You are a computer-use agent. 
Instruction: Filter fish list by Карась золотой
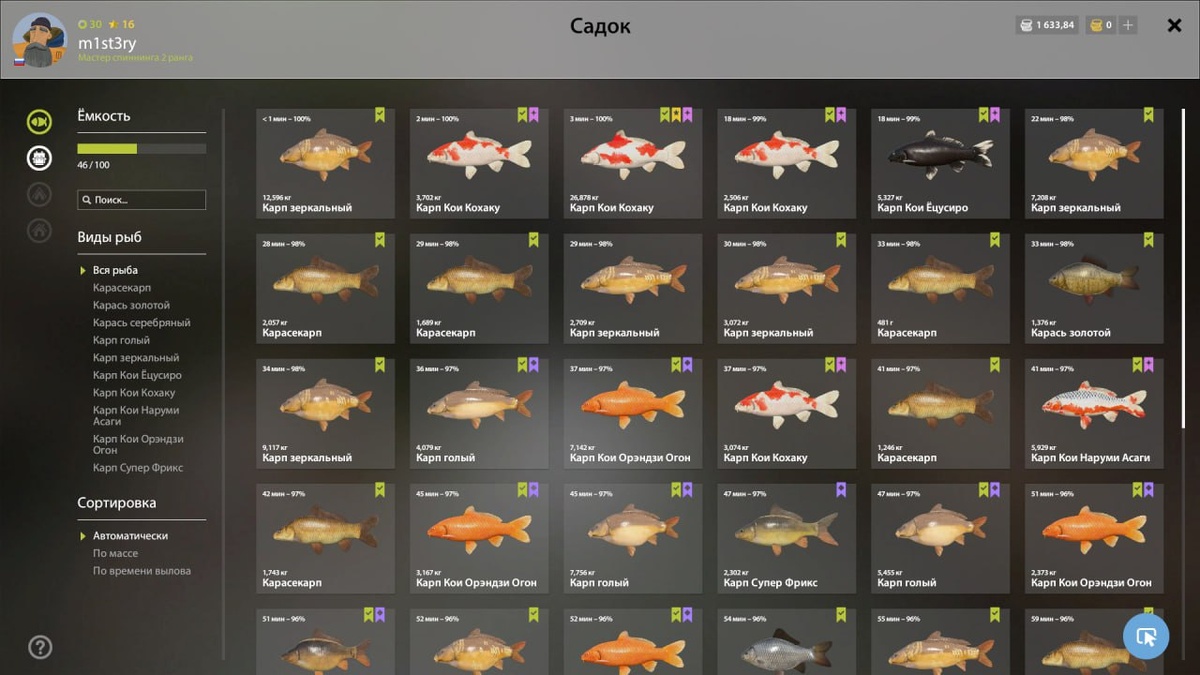[x=131, y=305]
